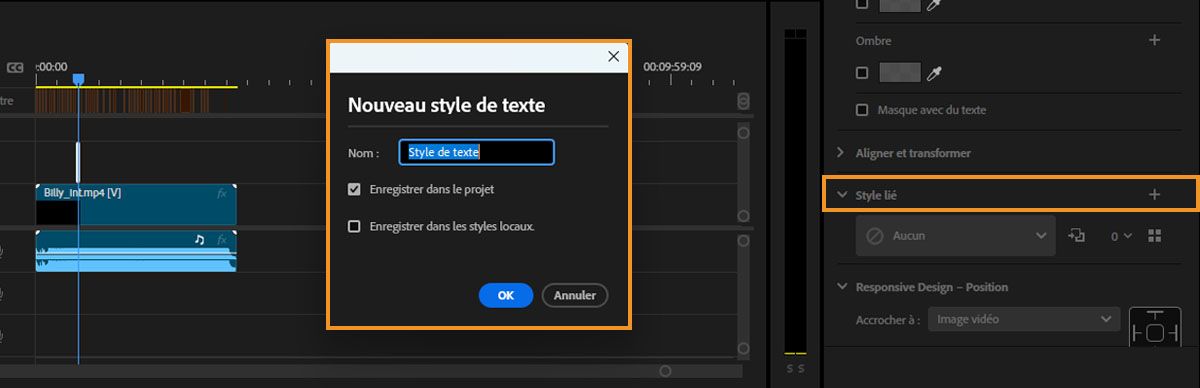Select the small graphic clip above video track

(78, 162)
